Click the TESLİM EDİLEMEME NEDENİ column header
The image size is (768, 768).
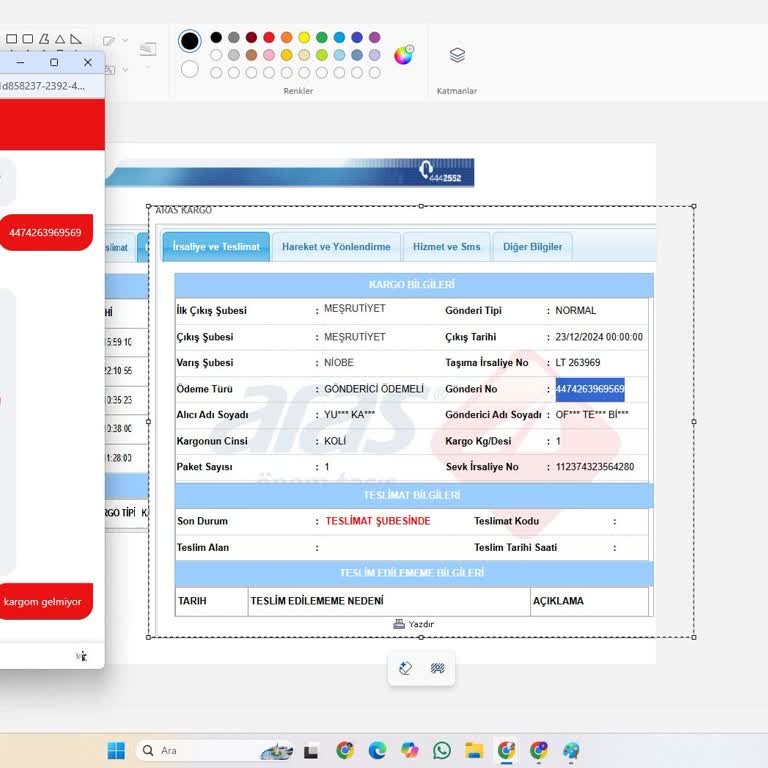tap(317, 600)
